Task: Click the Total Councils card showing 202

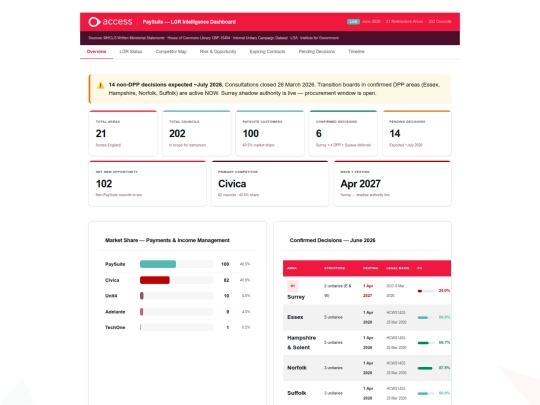Action: [x=196, y=133]
